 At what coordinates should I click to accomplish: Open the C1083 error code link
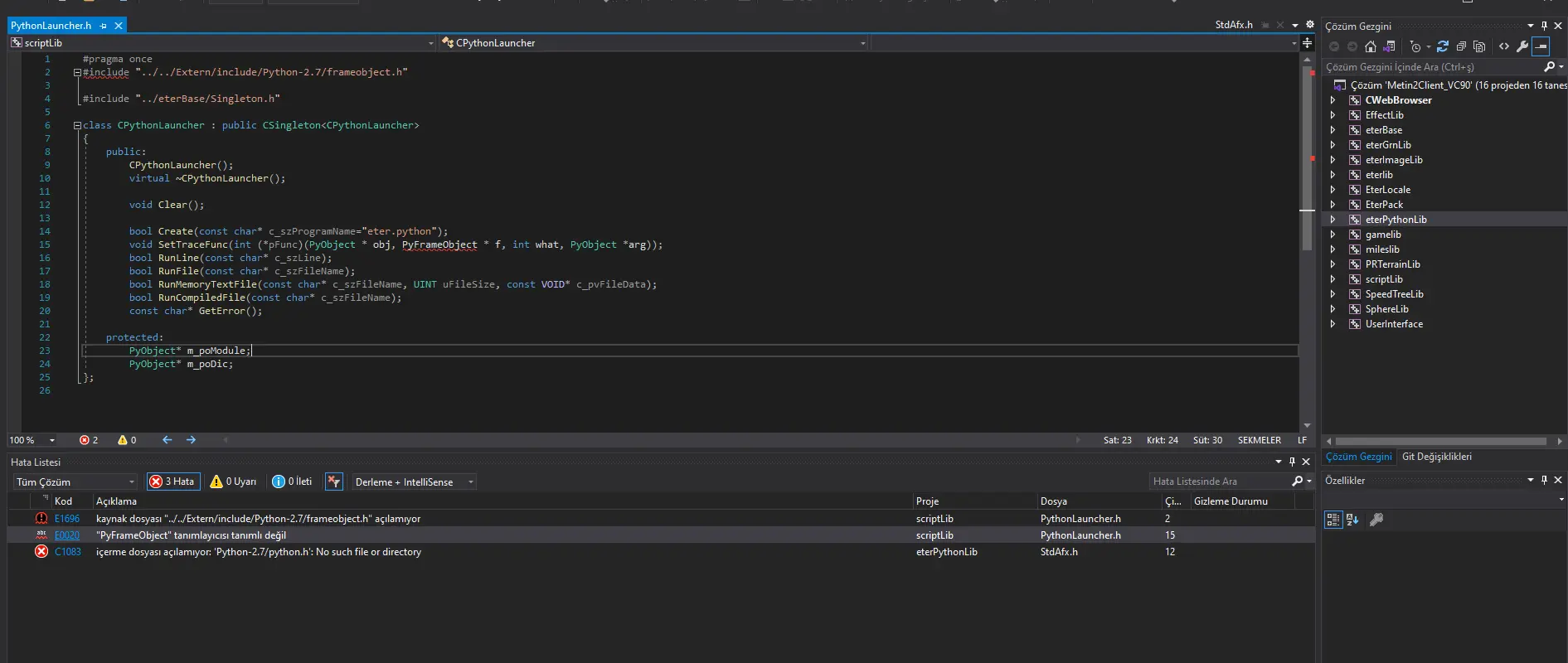[68, 552]
